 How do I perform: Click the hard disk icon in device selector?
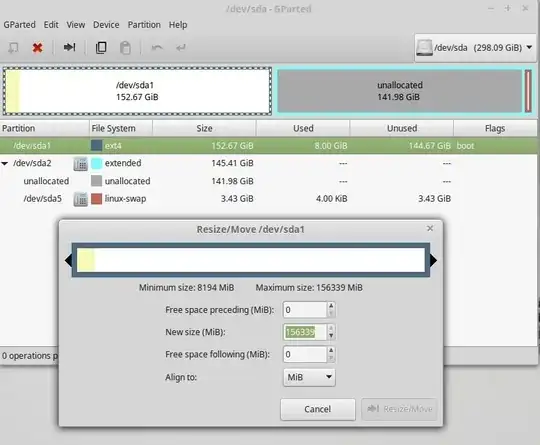pyautogui.click(x=424, y=48)
